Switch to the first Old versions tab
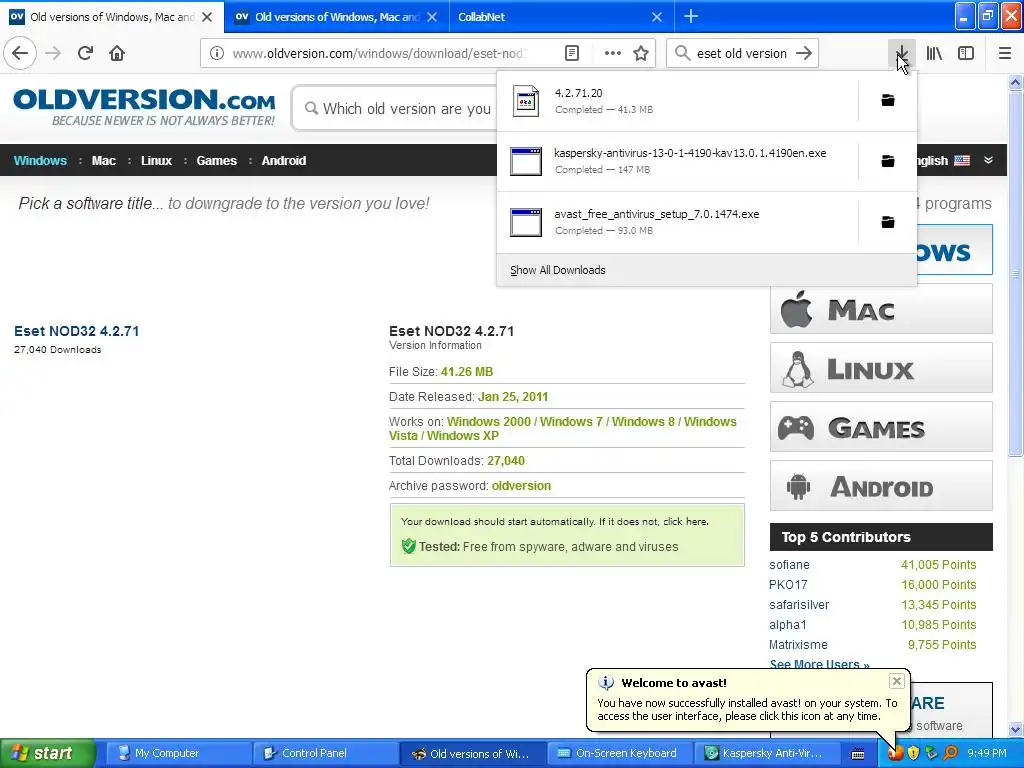This screenshot has height=768, width=1024. point(112,17)
